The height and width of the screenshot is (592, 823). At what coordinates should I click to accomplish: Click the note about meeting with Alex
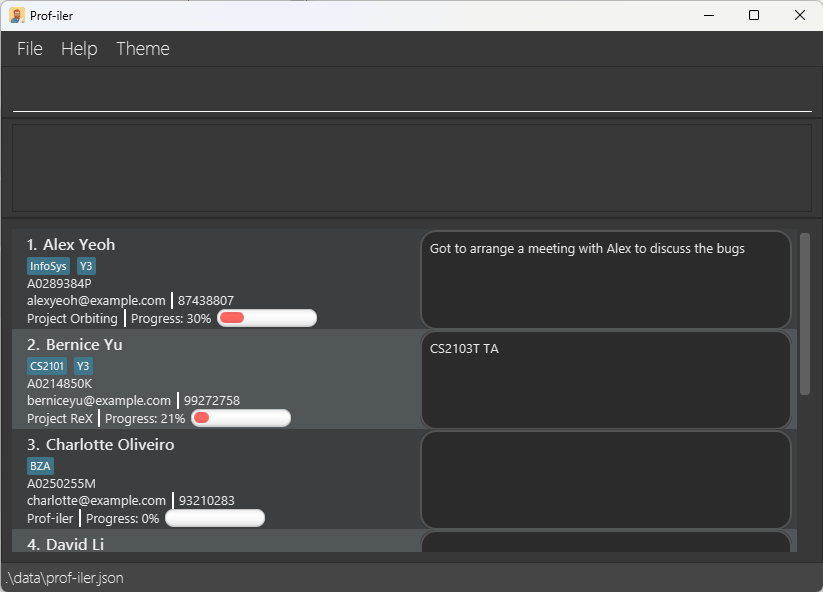587,249
